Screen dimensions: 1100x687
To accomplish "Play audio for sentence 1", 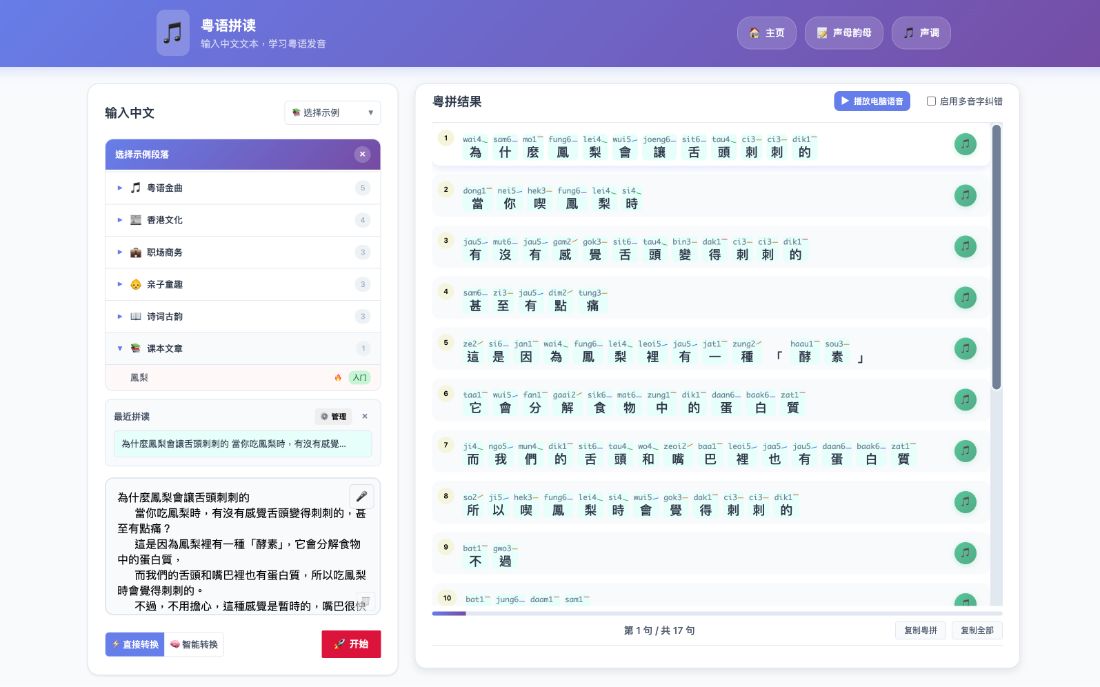I will pyautogui.click(x=965, y=144).
